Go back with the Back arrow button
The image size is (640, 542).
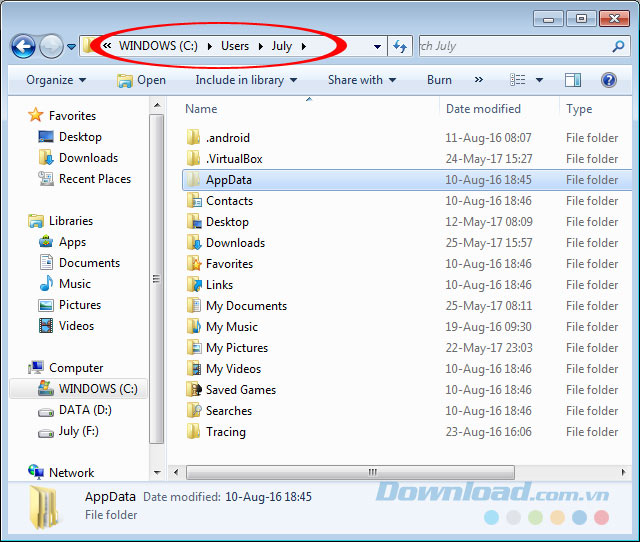click(x=23, y=46)
